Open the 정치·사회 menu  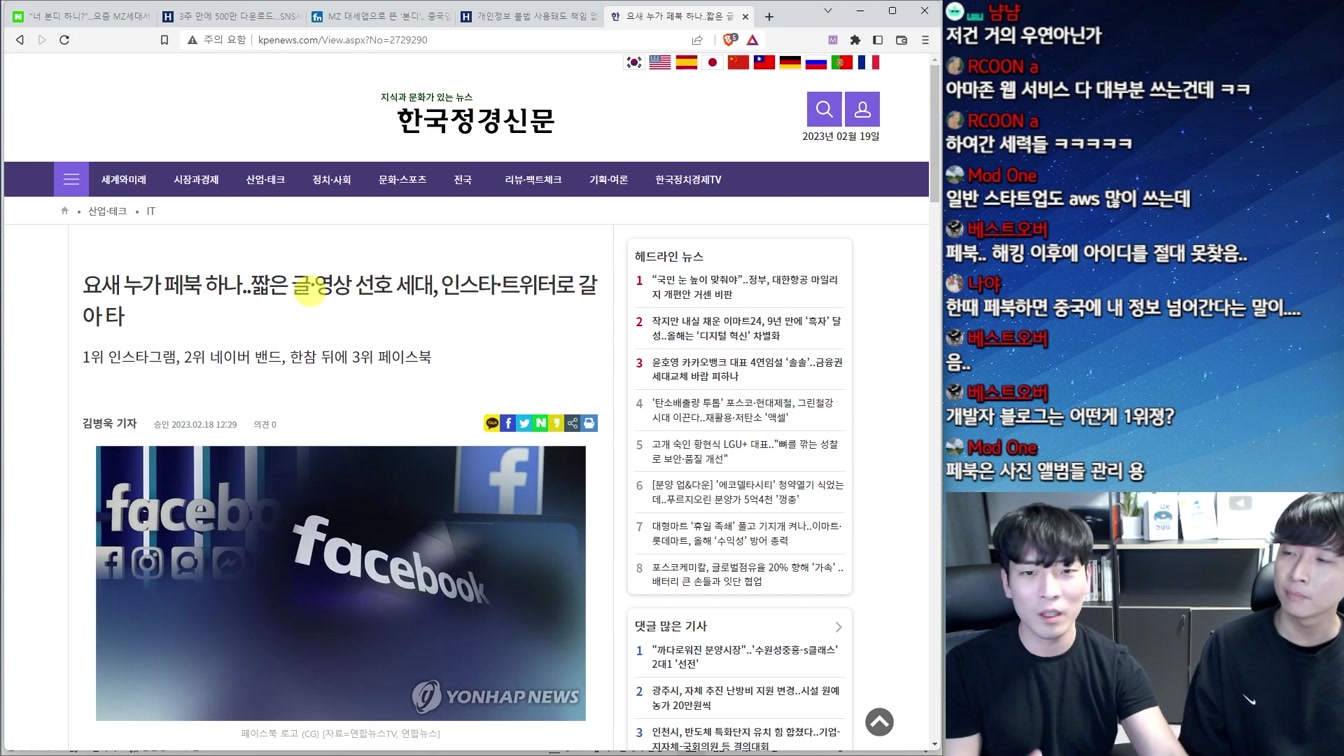coord(331,180)
